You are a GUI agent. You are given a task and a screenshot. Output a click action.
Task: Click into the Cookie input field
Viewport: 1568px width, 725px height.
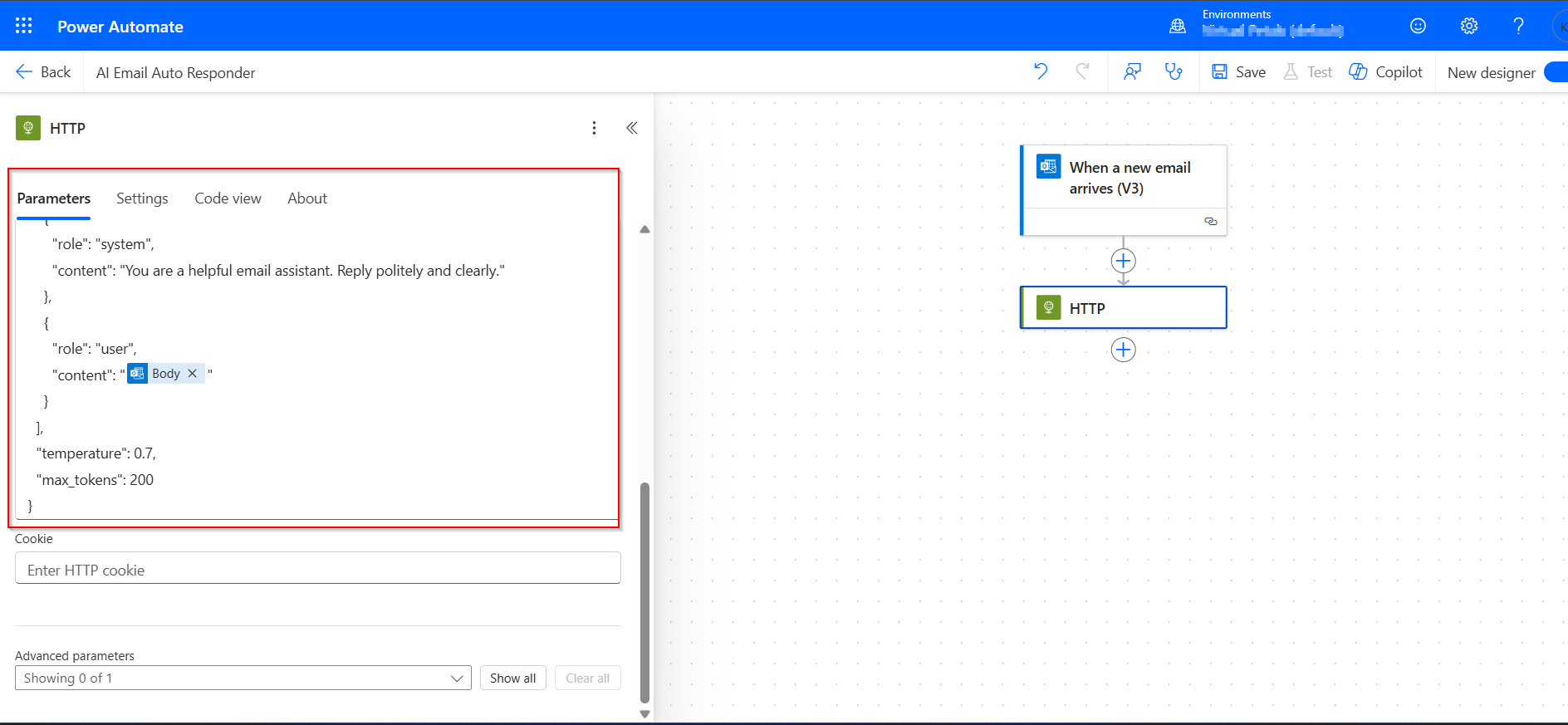click(318, 570)
